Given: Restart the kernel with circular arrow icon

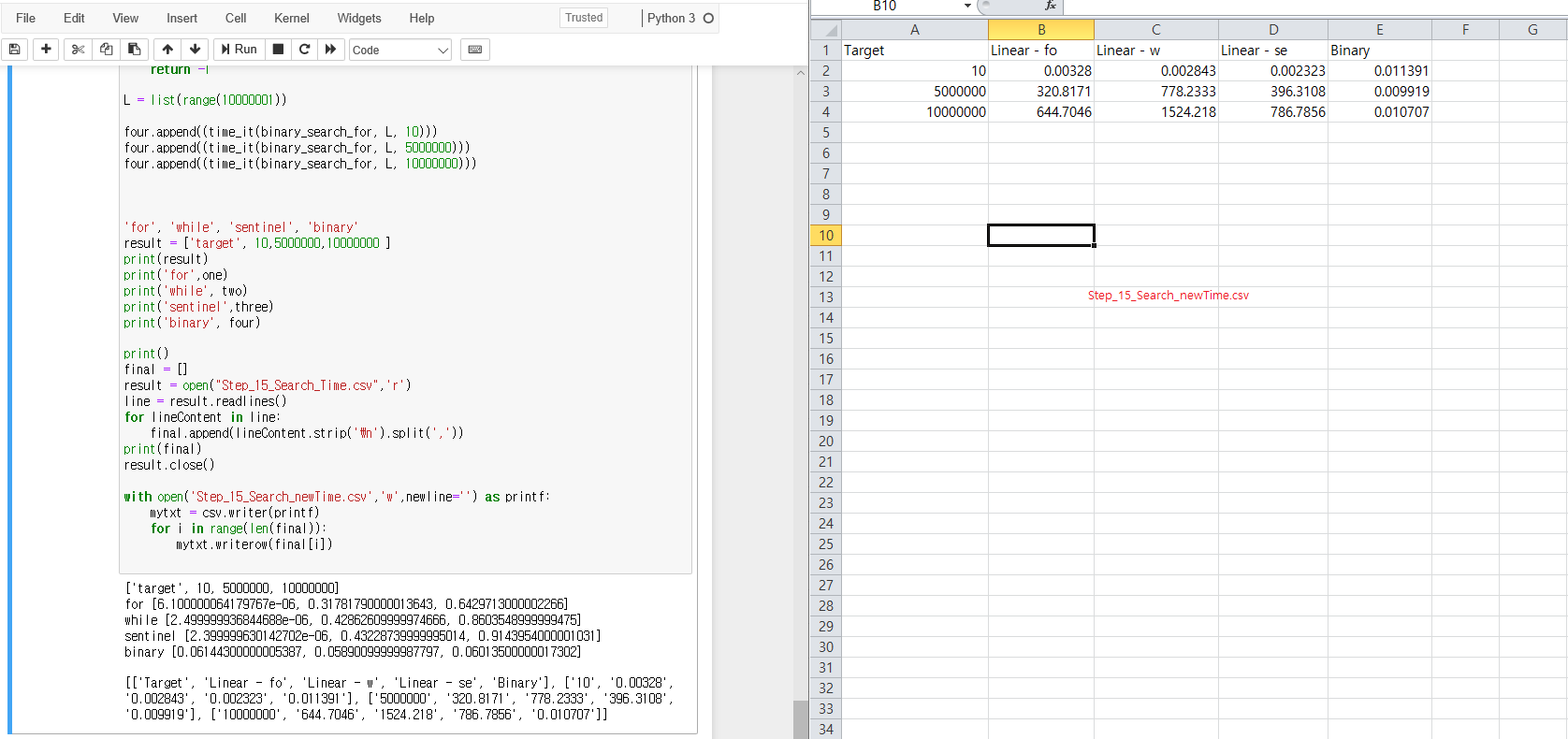Looking at the screenshot, I should click(304, 50).
